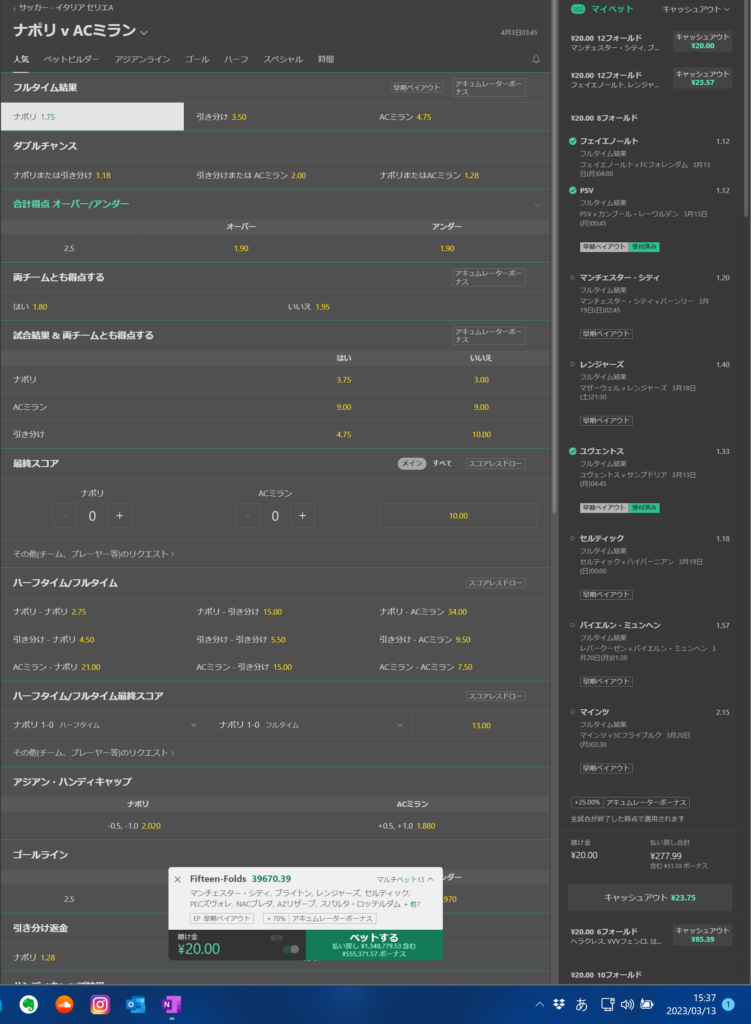Click the volume speaker tray icon
The image size is (751, 1024).
tap(627, 1004)
